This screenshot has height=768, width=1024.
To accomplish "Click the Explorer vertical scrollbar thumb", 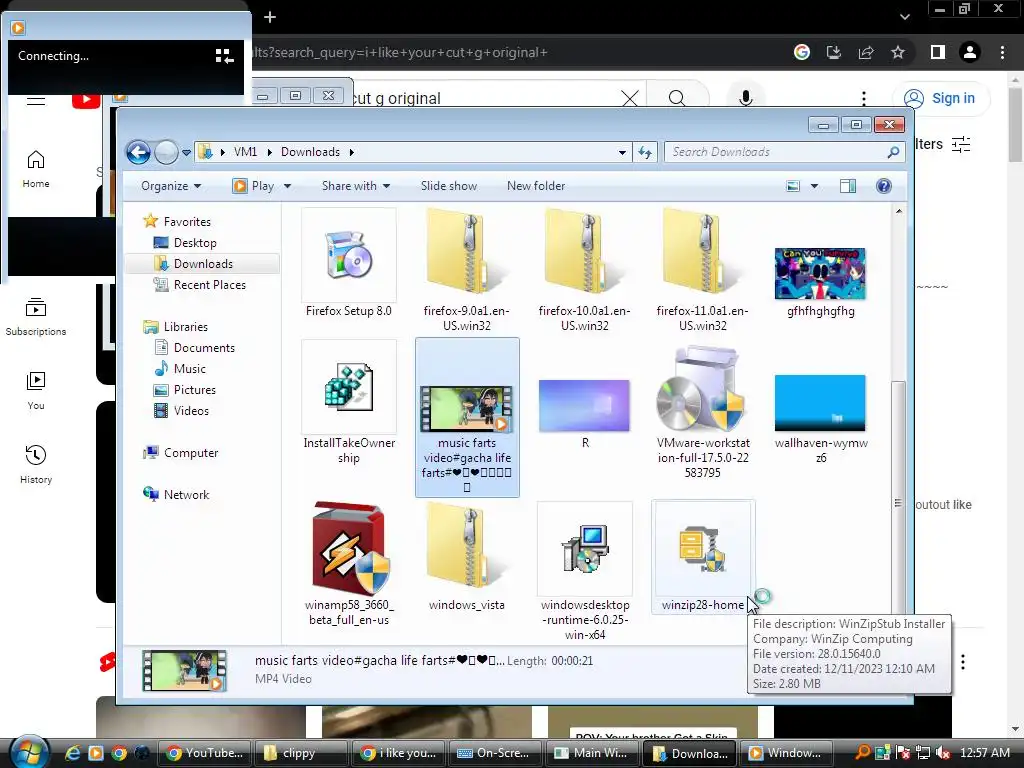I will [899, 503].
